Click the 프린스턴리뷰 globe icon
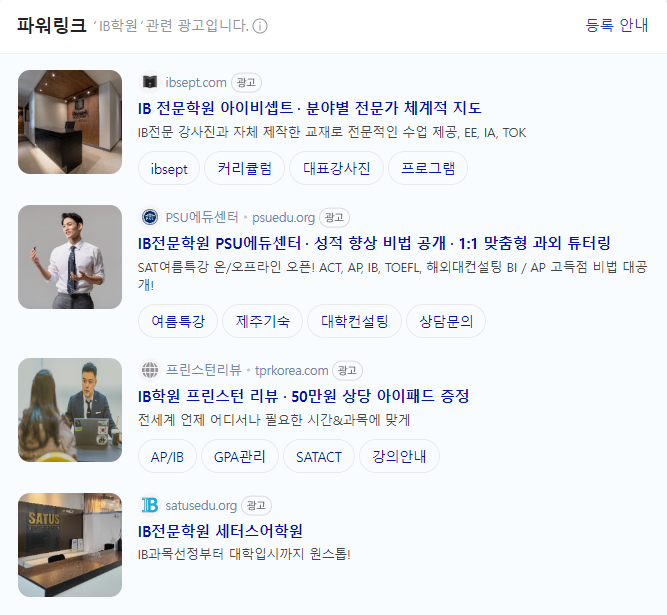The image size is (667, 615). coord(150,370)
